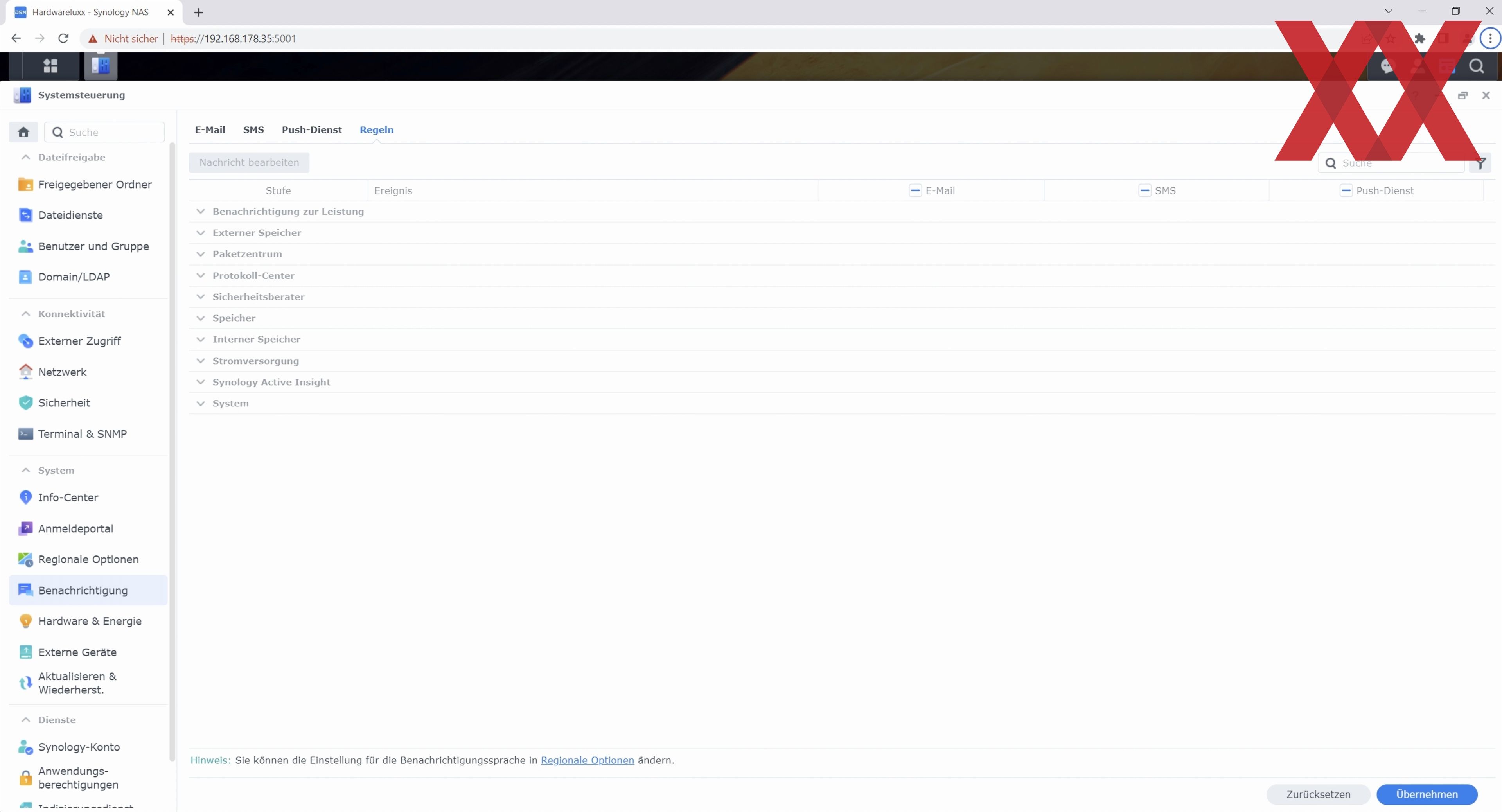Click the Systemsteuerung taskbar icon
This screenshot has height=812, width=1502.
coord(101,66)
